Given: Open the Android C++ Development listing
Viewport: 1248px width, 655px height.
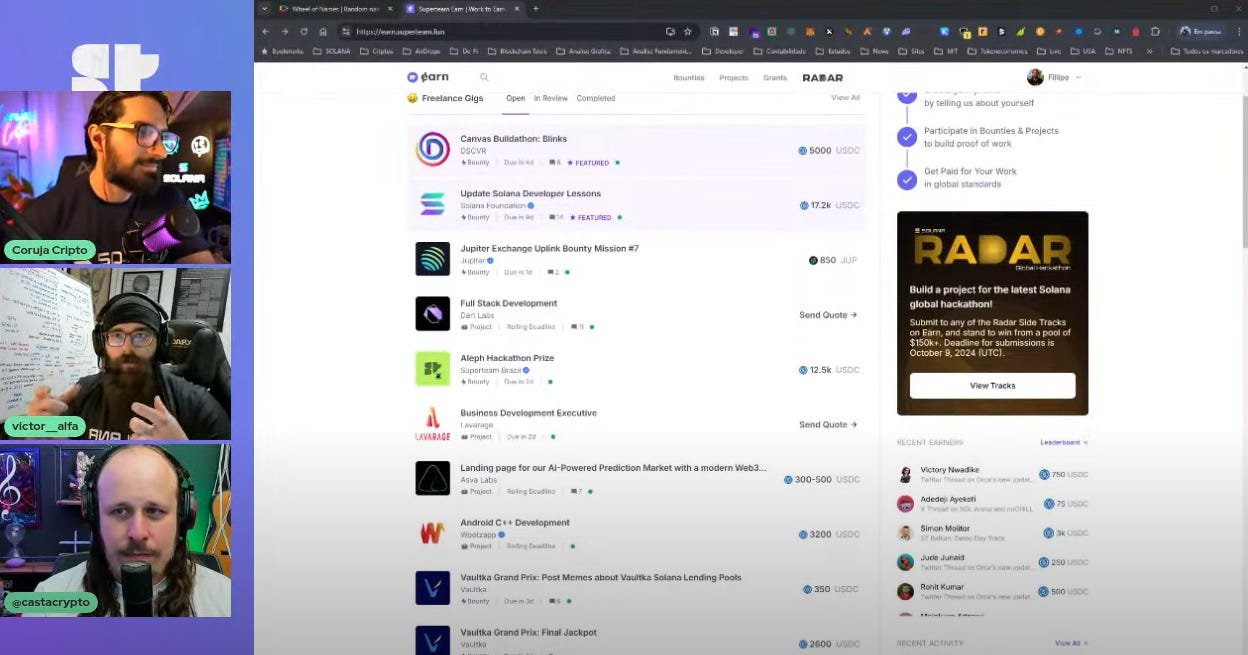Looking at the screenshot, I should point(515,522).
